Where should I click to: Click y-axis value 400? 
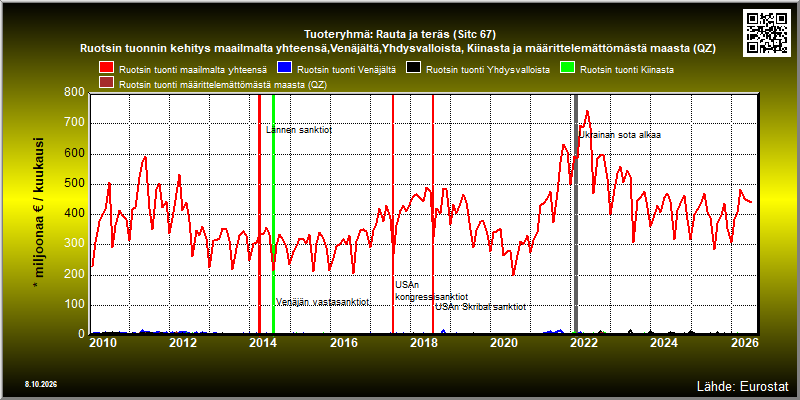(74, 214)
